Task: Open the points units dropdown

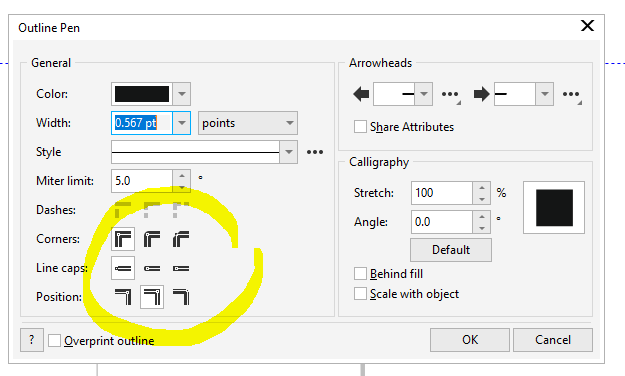Action: pyautogui.click(x=248, y=123)
